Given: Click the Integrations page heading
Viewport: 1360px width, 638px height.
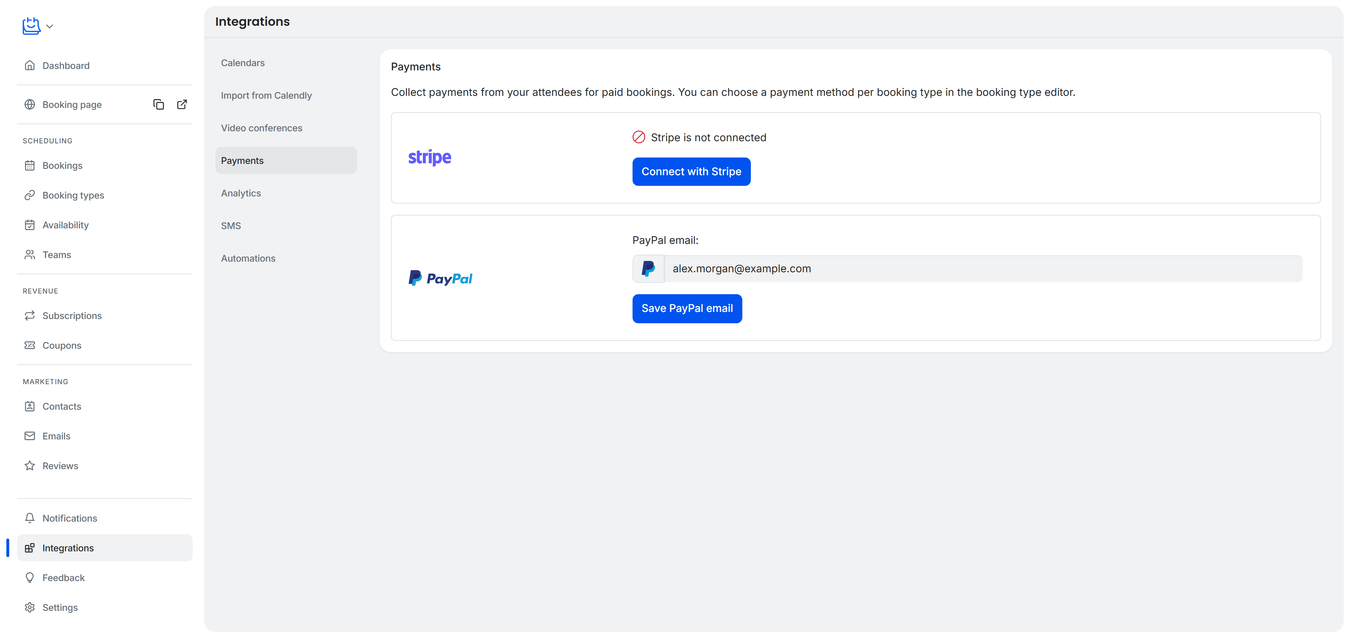Looking at the screenshot, I should pos(252,22).
